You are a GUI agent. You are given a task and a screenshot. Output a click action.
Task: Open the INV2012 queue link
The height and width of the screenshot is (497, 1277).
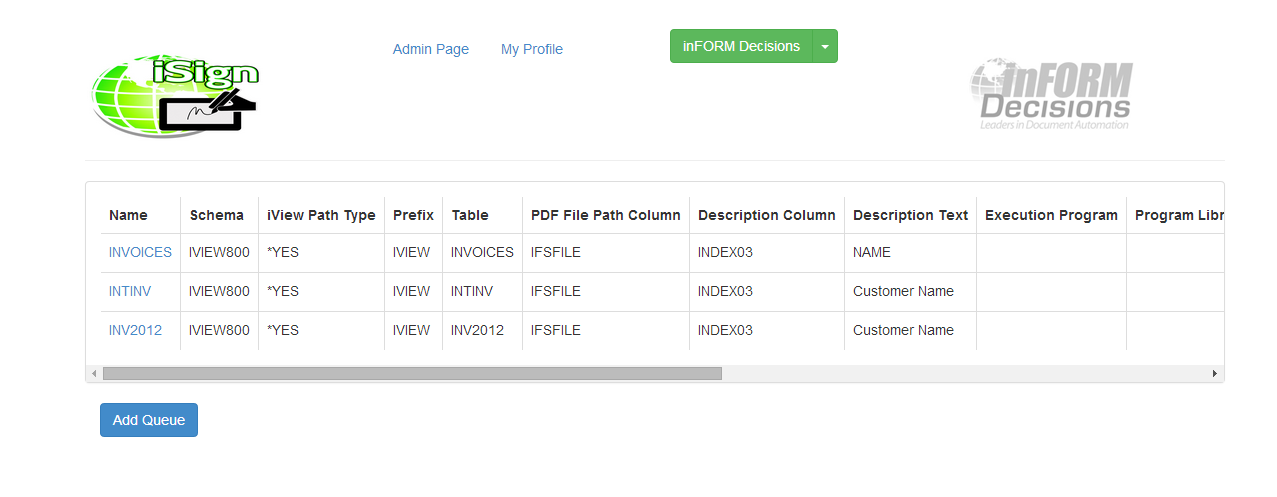click(x=135, y=331)
